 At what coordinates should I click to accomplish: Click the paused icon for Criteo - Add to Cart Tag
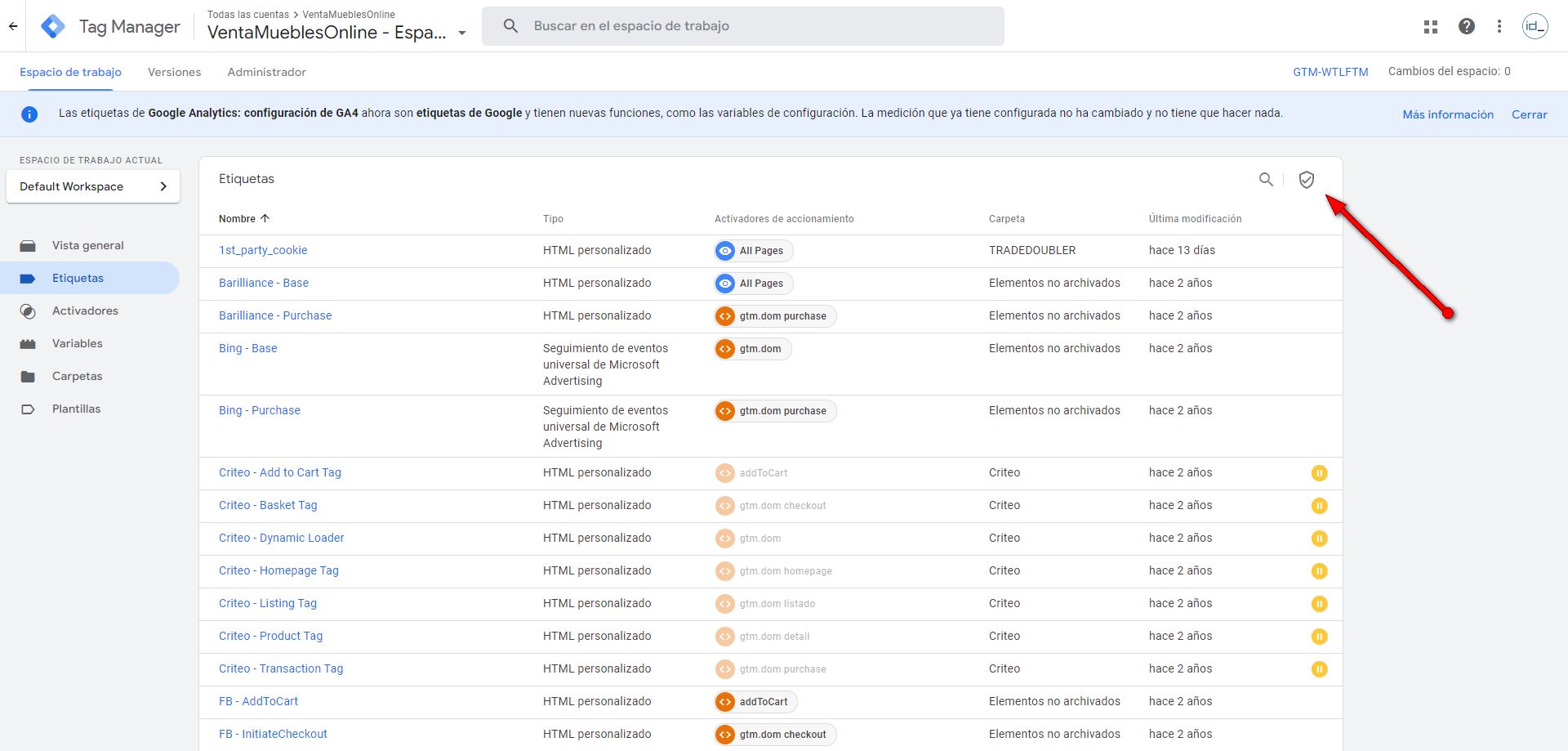(1319, 473)
